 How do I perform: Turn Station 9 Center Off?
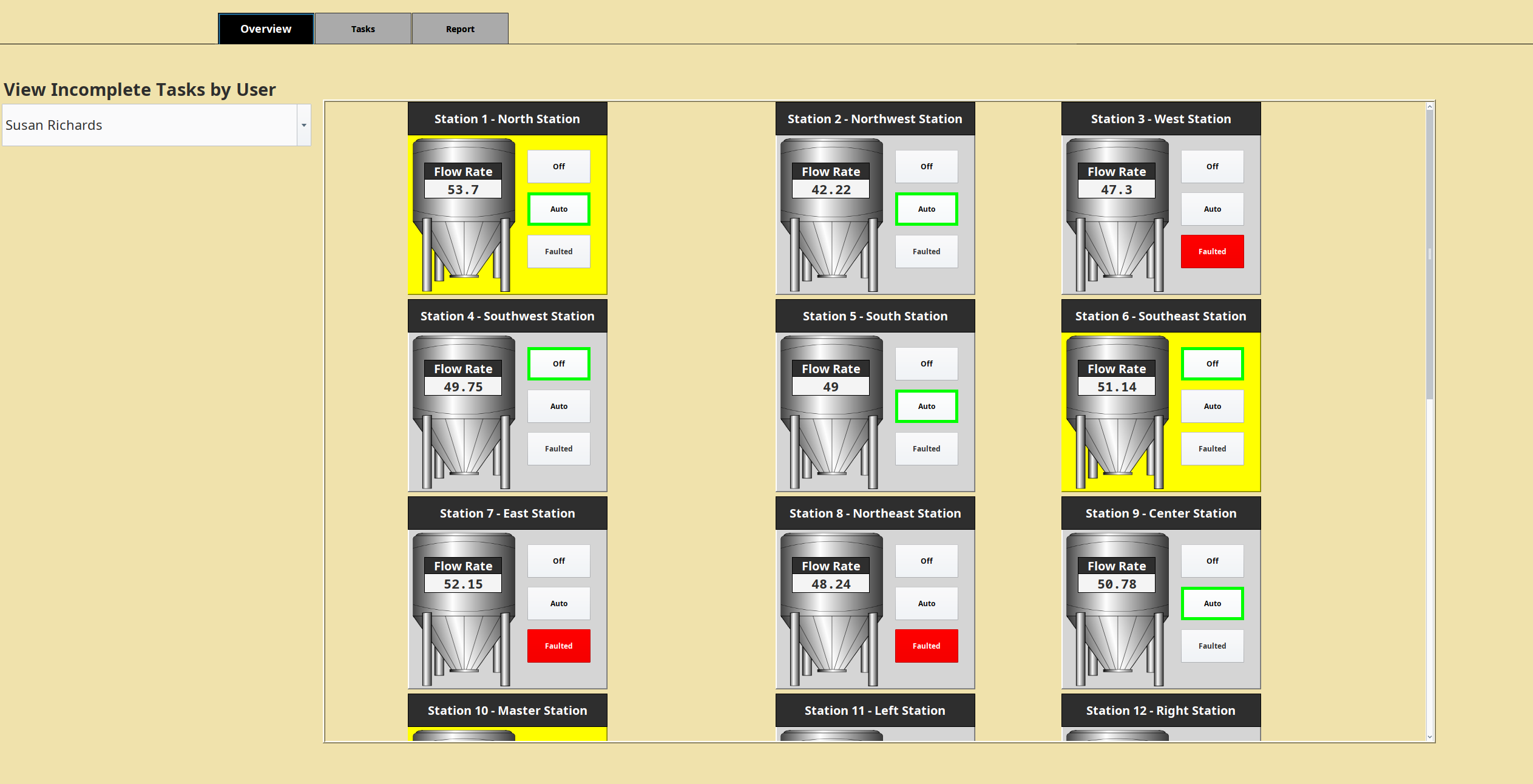pyautogui.click(x=1213, y=561)
